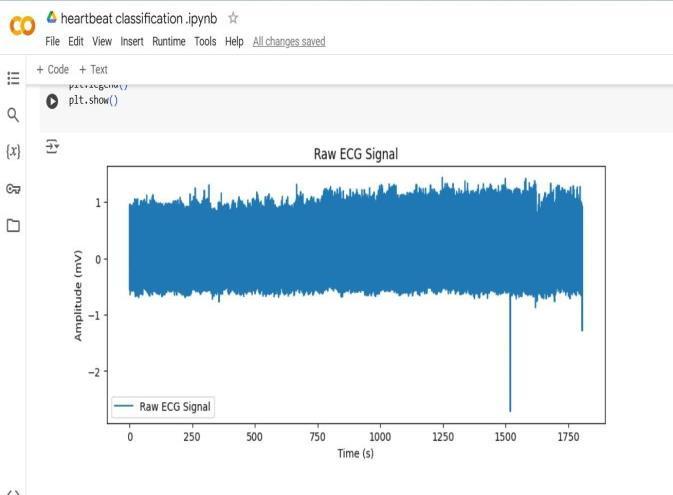Open the files folder panel

pos(13,225)
